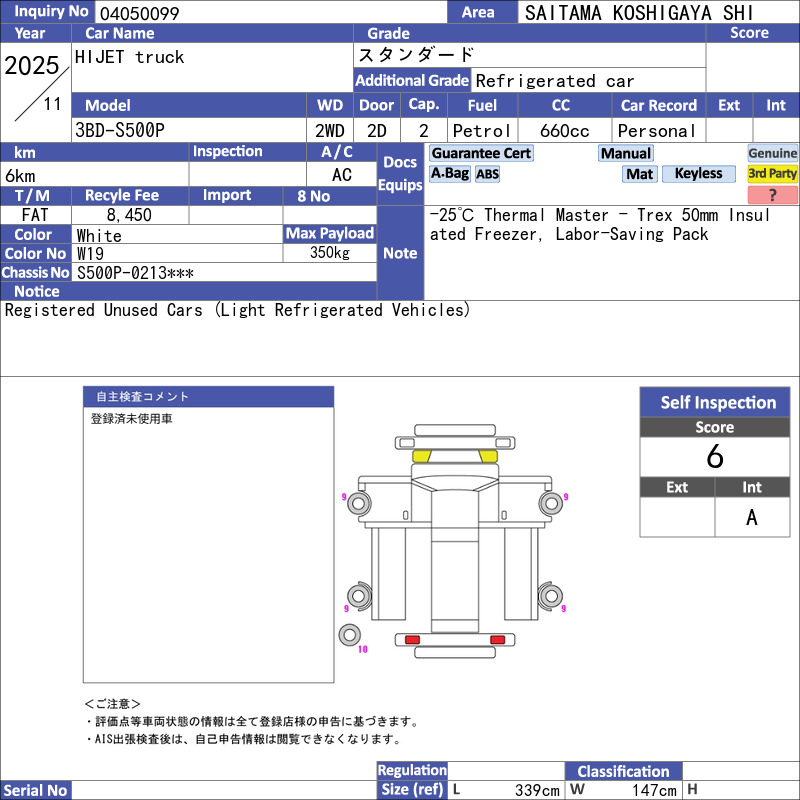Click the right red taillight on diagram
Screen dimensions: 800x800
(497, 640)
